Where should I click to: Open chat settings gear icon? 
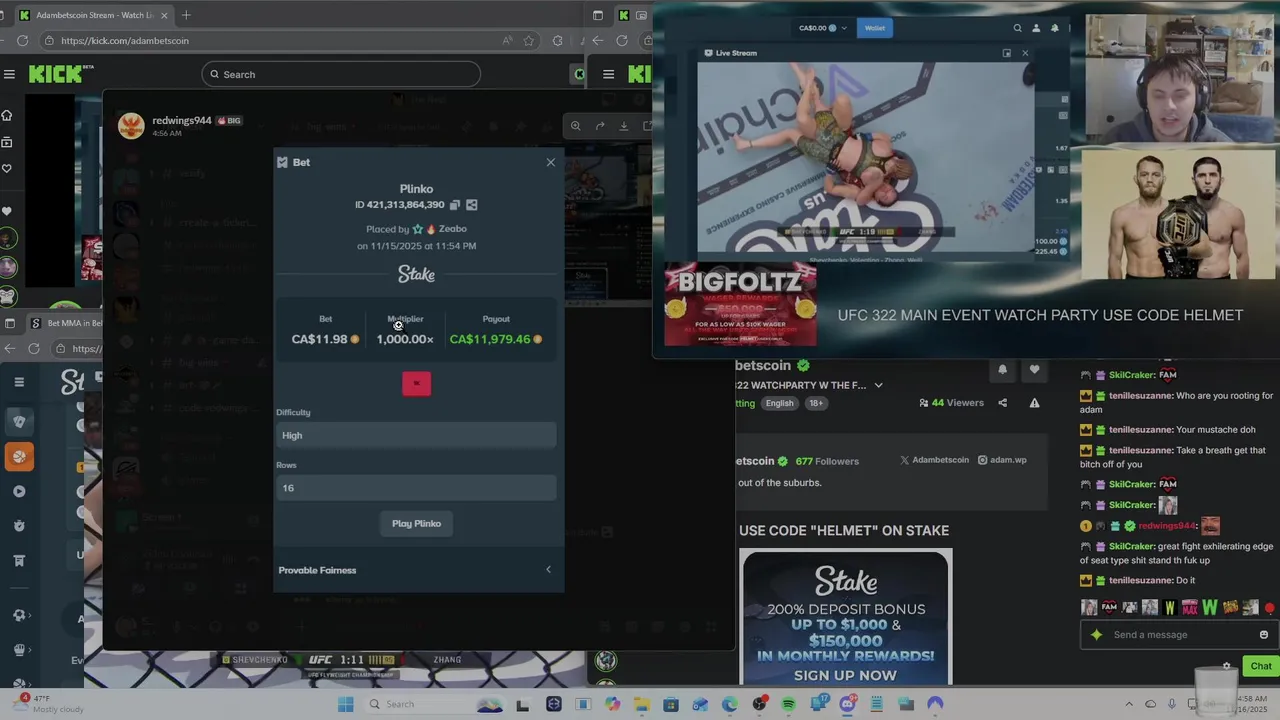[1227, 666]
